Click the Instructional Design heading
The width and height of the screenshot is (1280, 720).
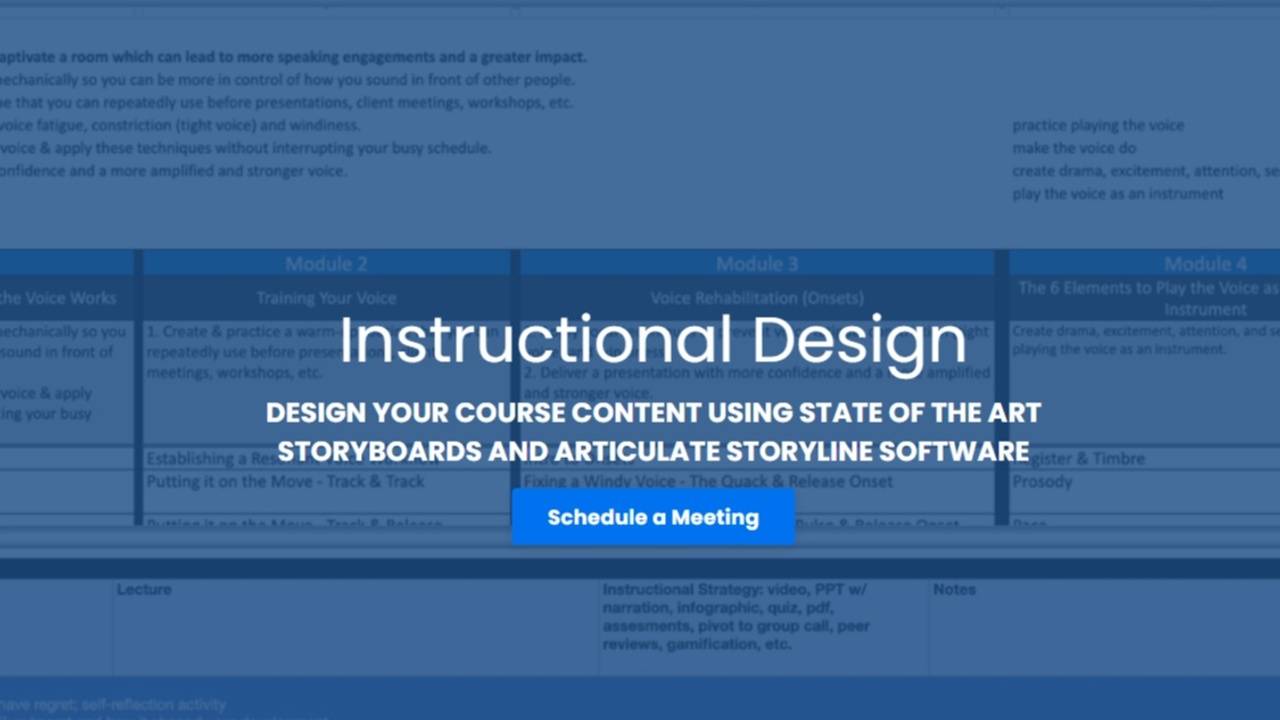(653, 339)
